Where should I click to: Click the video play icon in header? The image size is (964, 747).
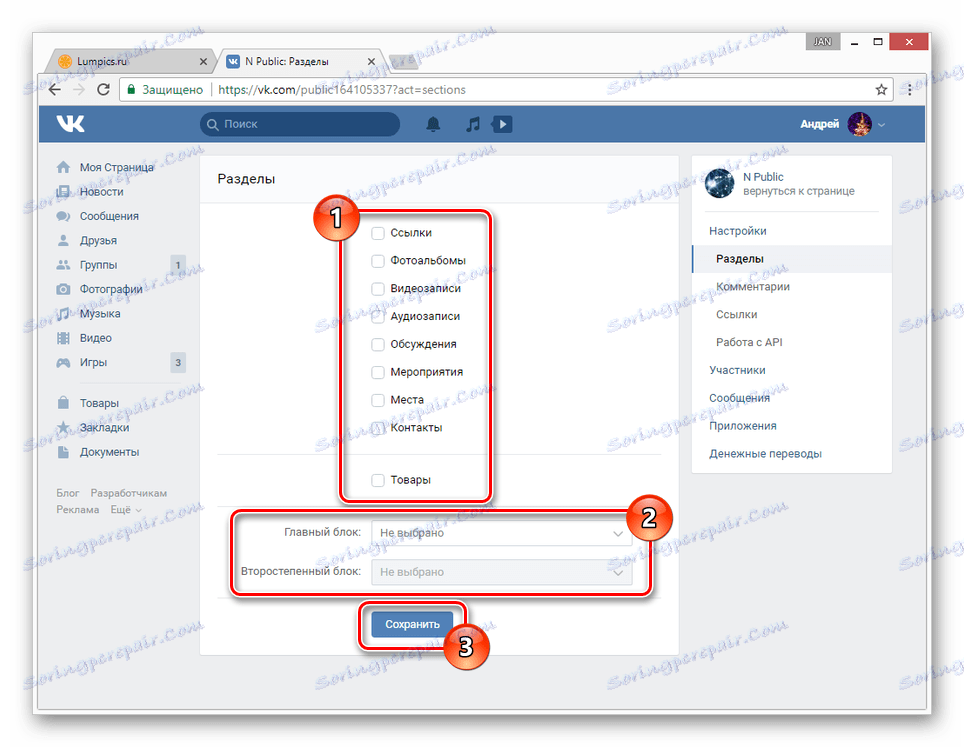coord(502,124)
